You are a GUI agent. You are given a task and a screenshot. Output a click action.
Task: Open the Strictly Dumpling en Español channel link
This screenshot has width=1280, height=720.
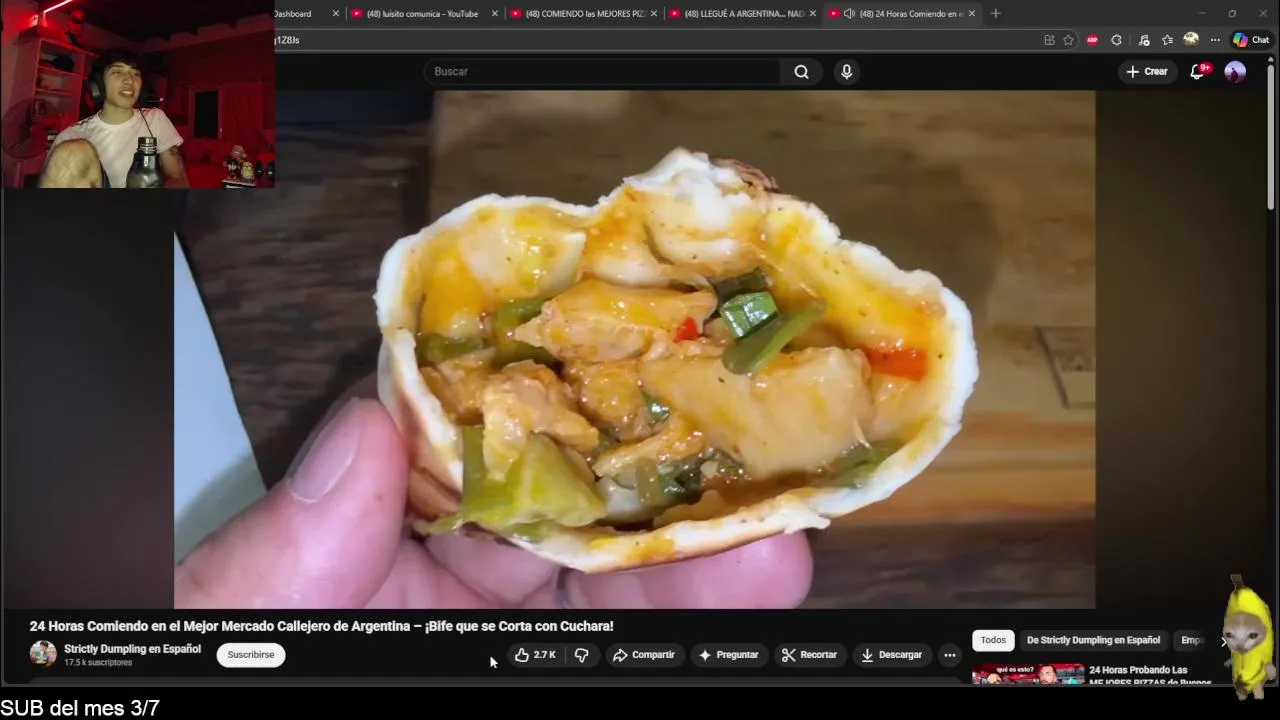point(132,649)
